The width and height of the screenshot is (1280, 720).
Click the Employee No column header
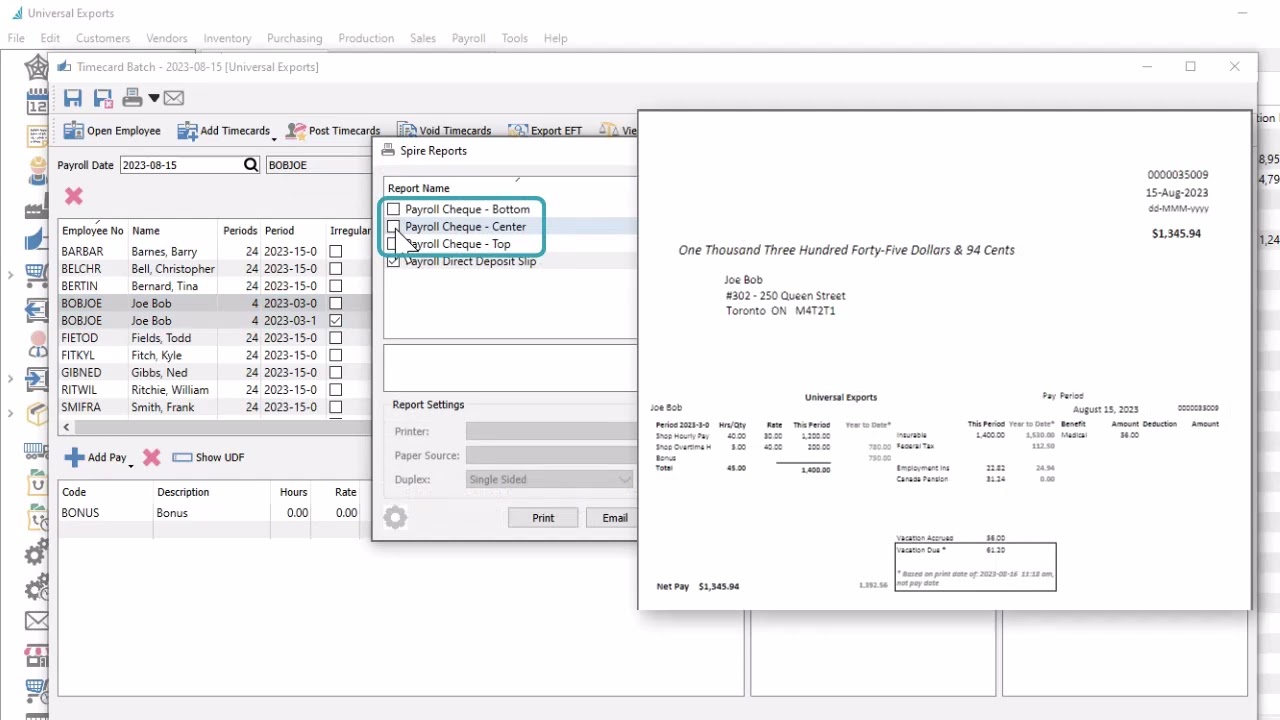click(92, 231)
